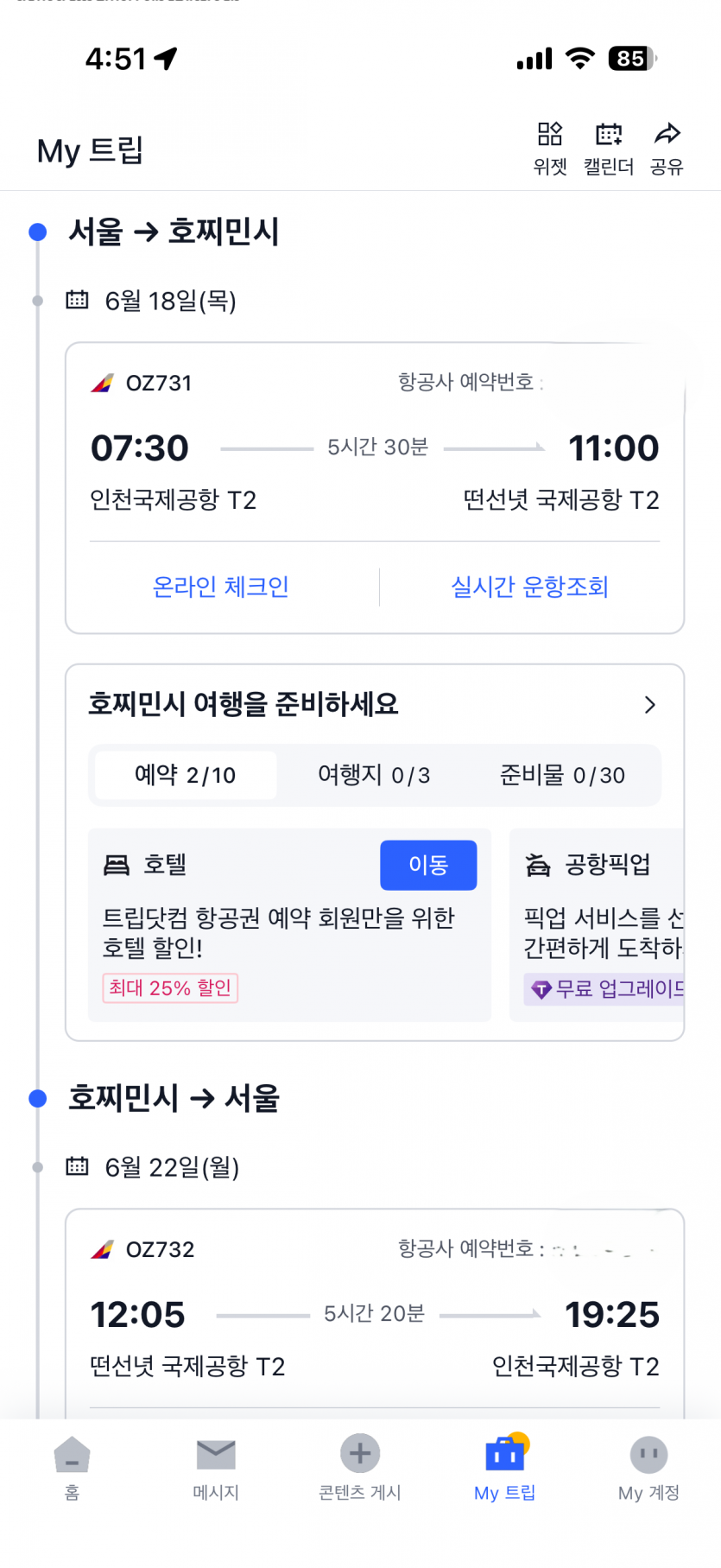721x1568 pixels.
Task: Open the 공항픽업 service card
Action: click(x=600, y=923)
